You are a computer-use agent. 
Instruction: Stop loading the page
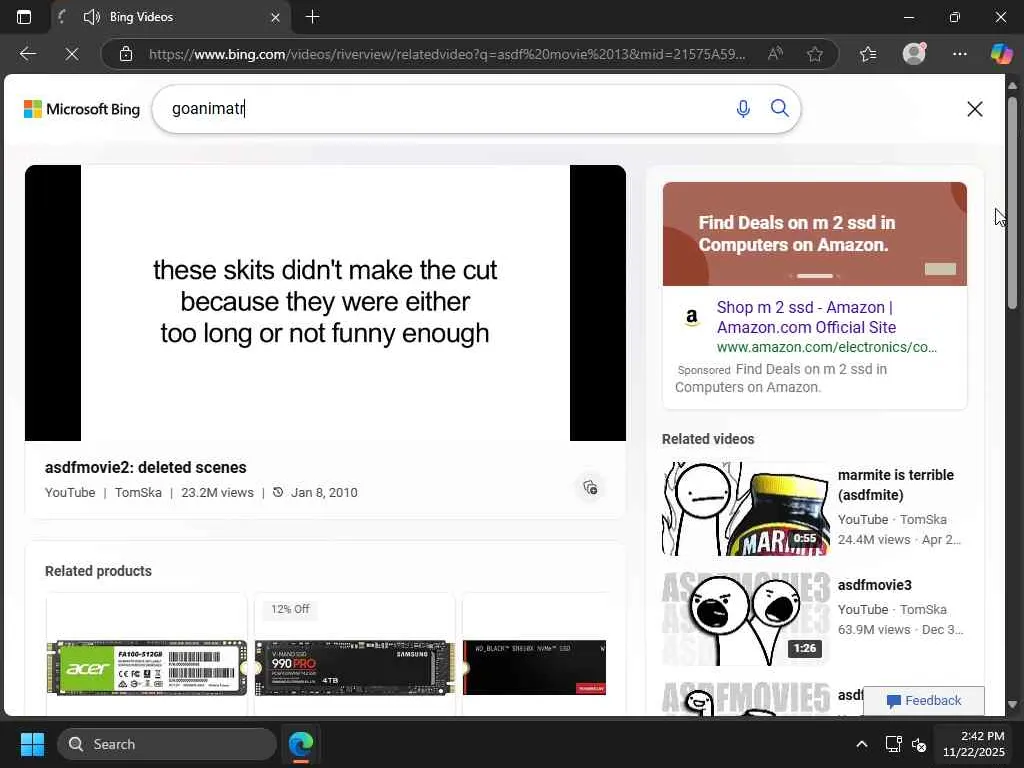coord(72,54)
